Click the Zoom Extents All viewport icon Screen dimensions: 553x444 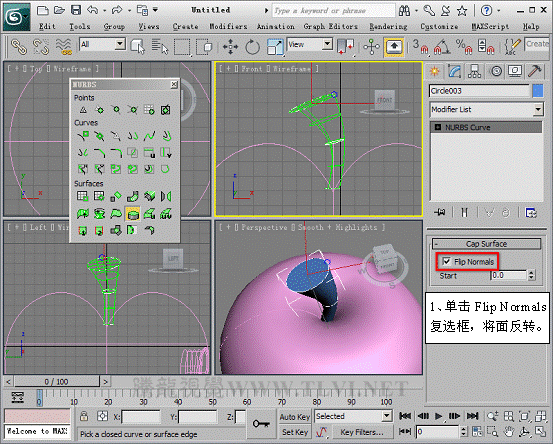tap(540, 416)
